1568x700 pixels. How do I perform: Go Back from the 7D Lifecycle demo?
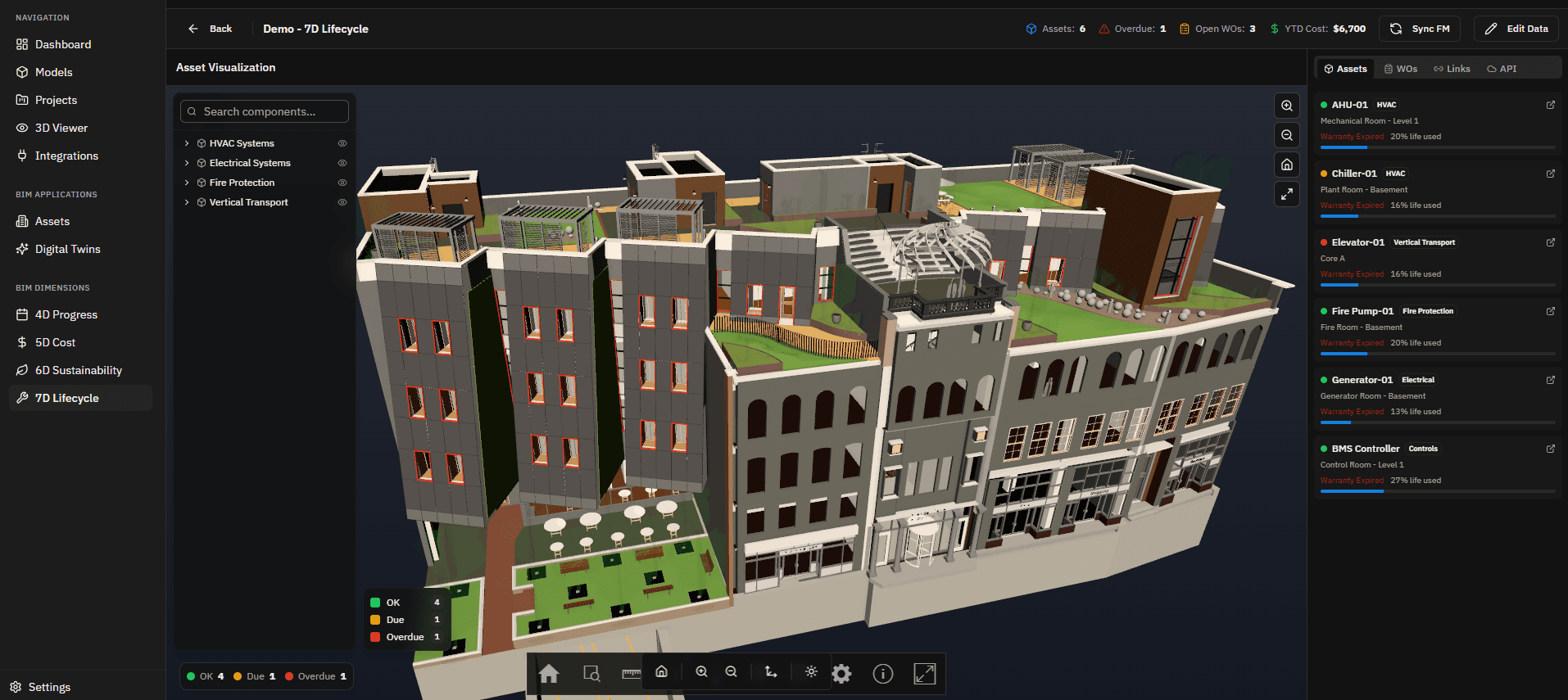[x=210, y=29]
